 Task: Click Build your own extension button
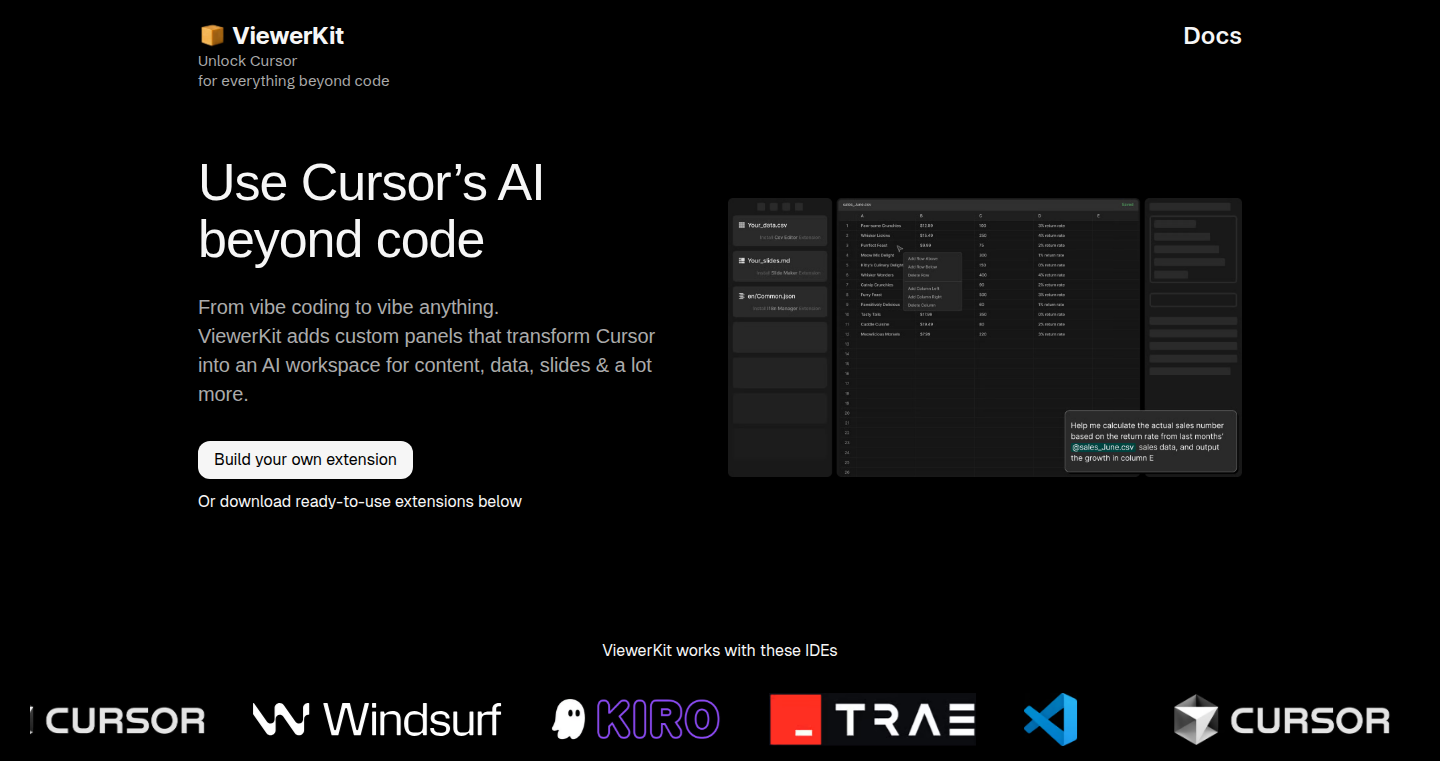(x=305, y=460)
